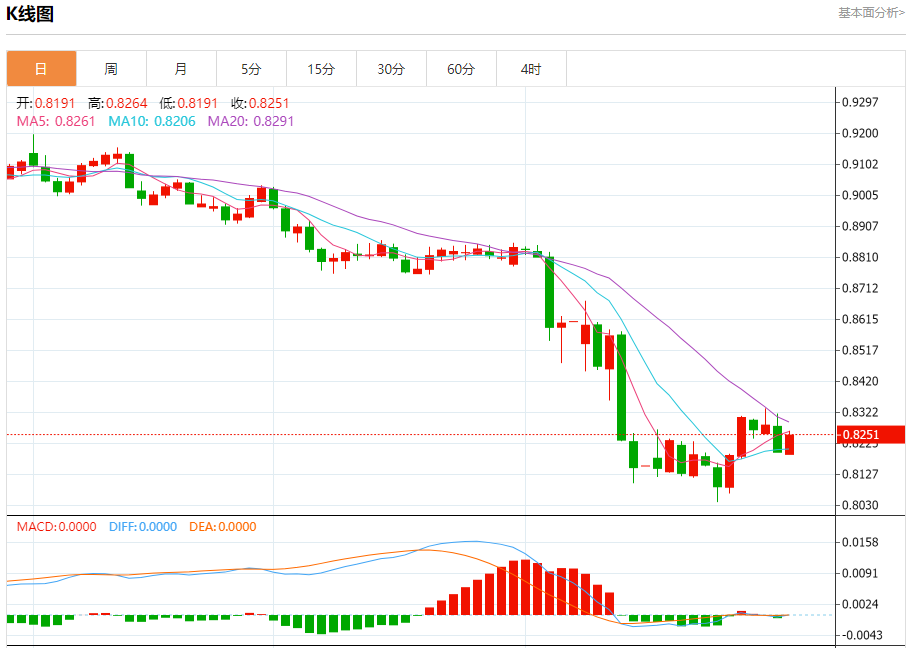Click the MA20: 0.8291 legend value
The image size is (910, 648).
pyautogui.click(x=251, y=121)
